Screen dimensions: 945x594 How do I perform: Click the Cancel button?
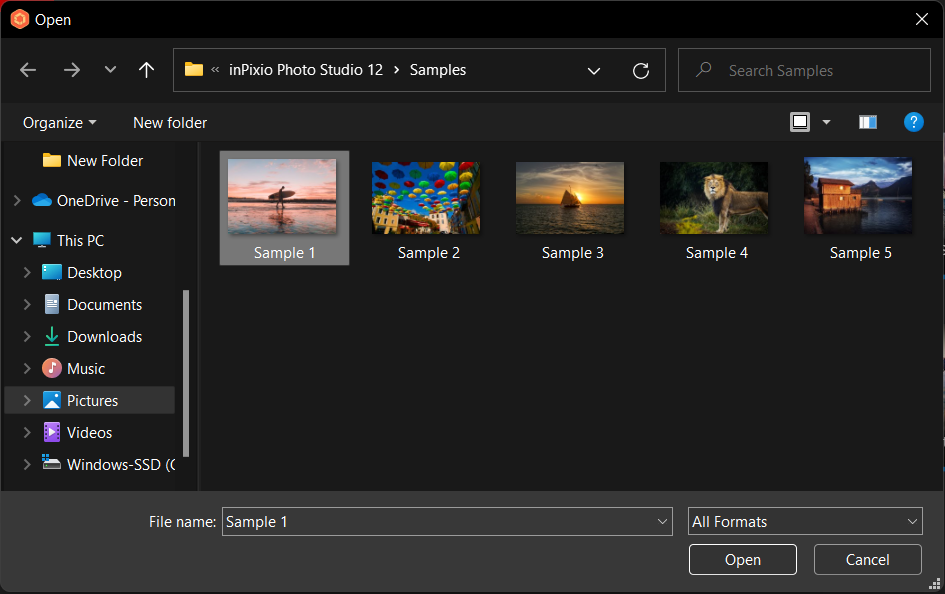(x=867, y=560)
